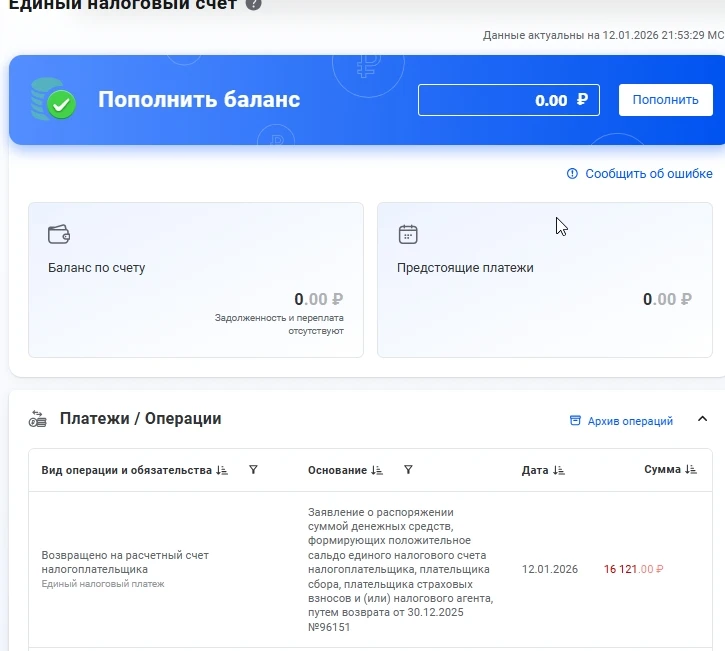The width and height of the screenshot is (725, 651).
Task: Open the Баланс по счету card
Action: click(196, 280)
